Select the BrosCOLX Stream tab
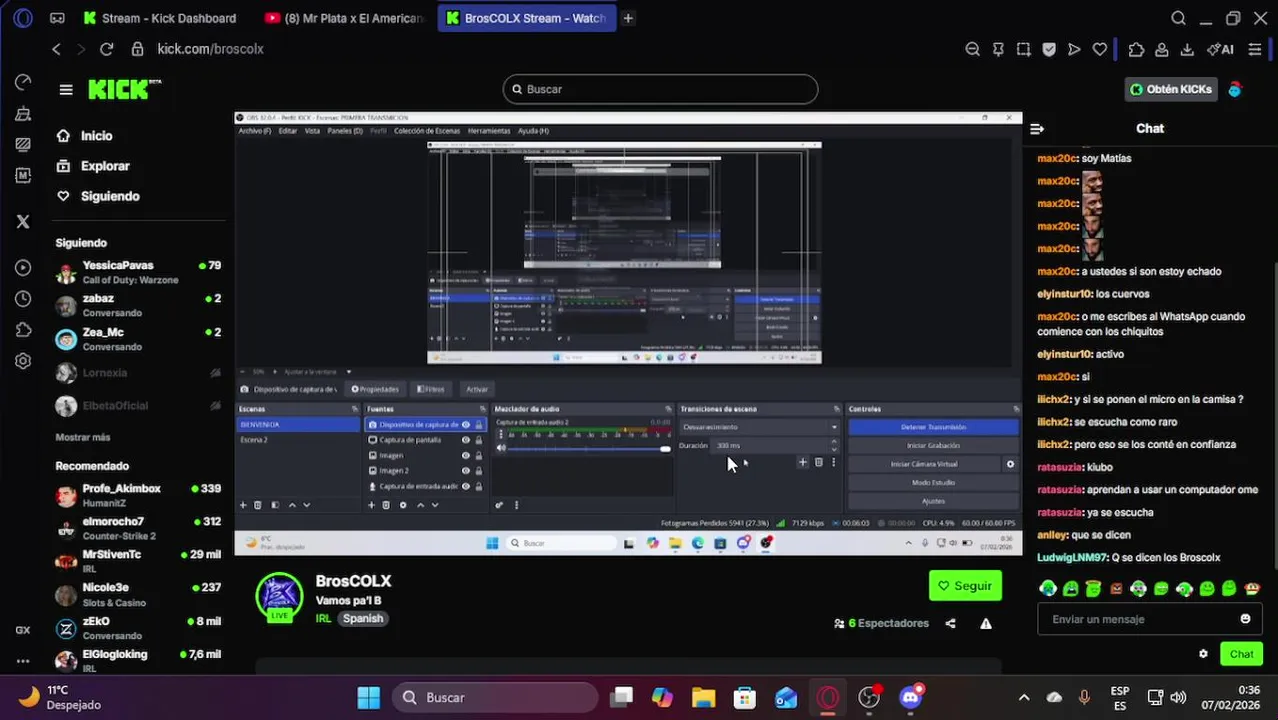Screen dimensions: 1278x720 526,18
